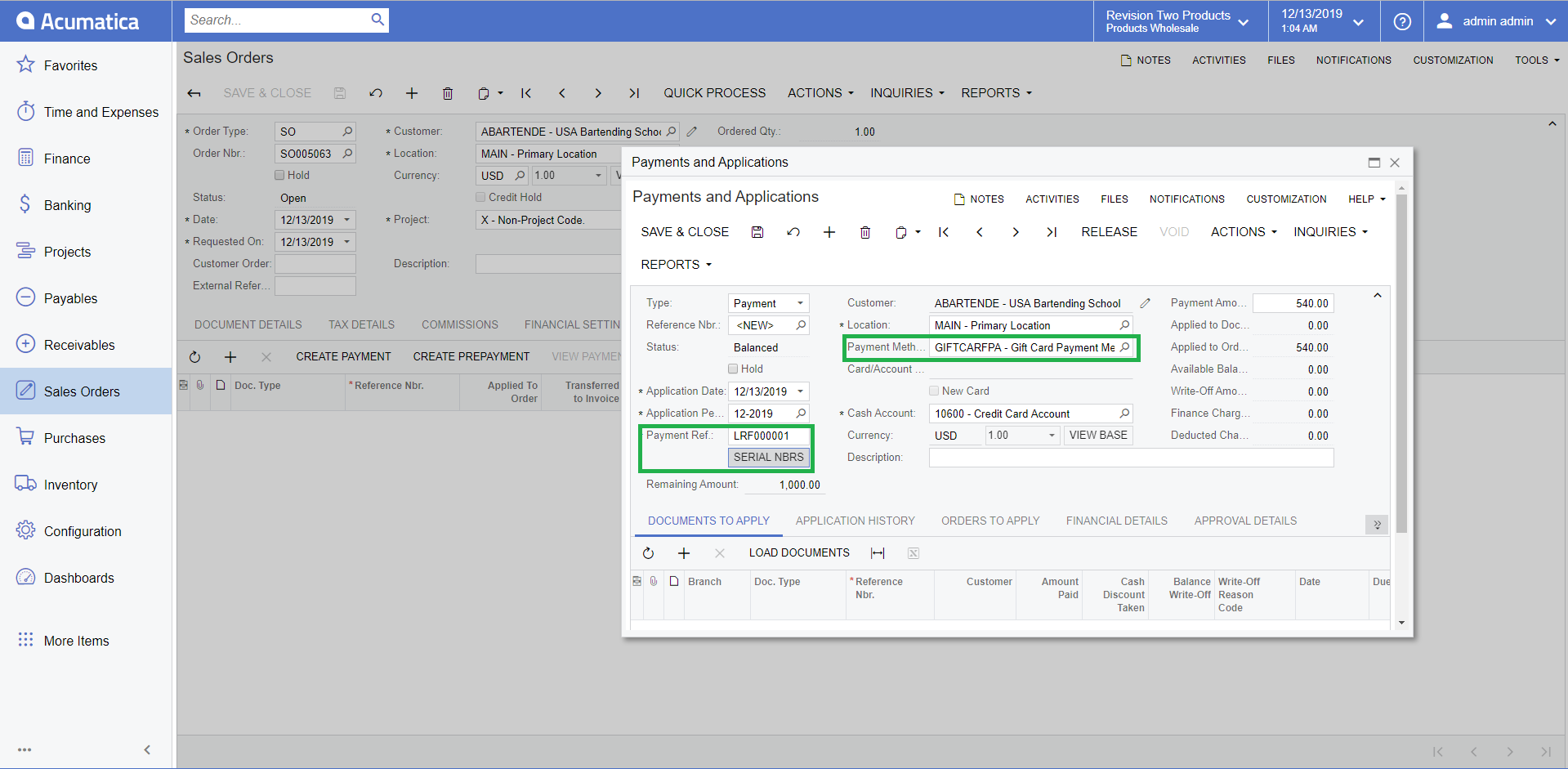
Task: Click LOAD DOCUMENTS button
Action: click(x=799, y=553)
